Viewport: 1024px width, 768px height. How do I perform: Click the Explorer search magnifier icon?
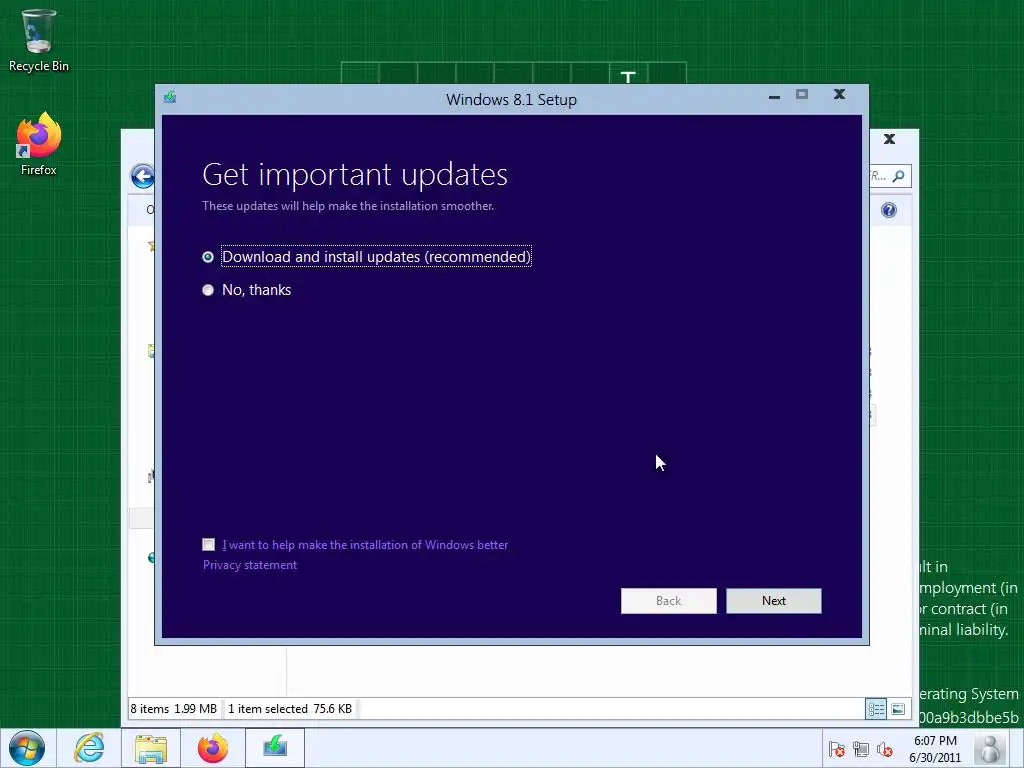899,176
